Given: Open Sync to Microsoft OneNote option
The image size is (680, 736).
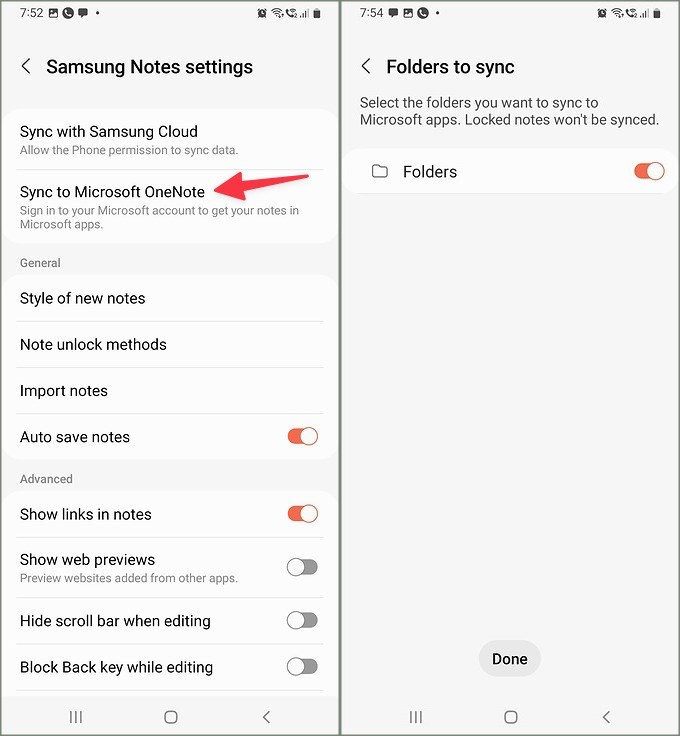Looking at the screenshot, I should [170, 207].
